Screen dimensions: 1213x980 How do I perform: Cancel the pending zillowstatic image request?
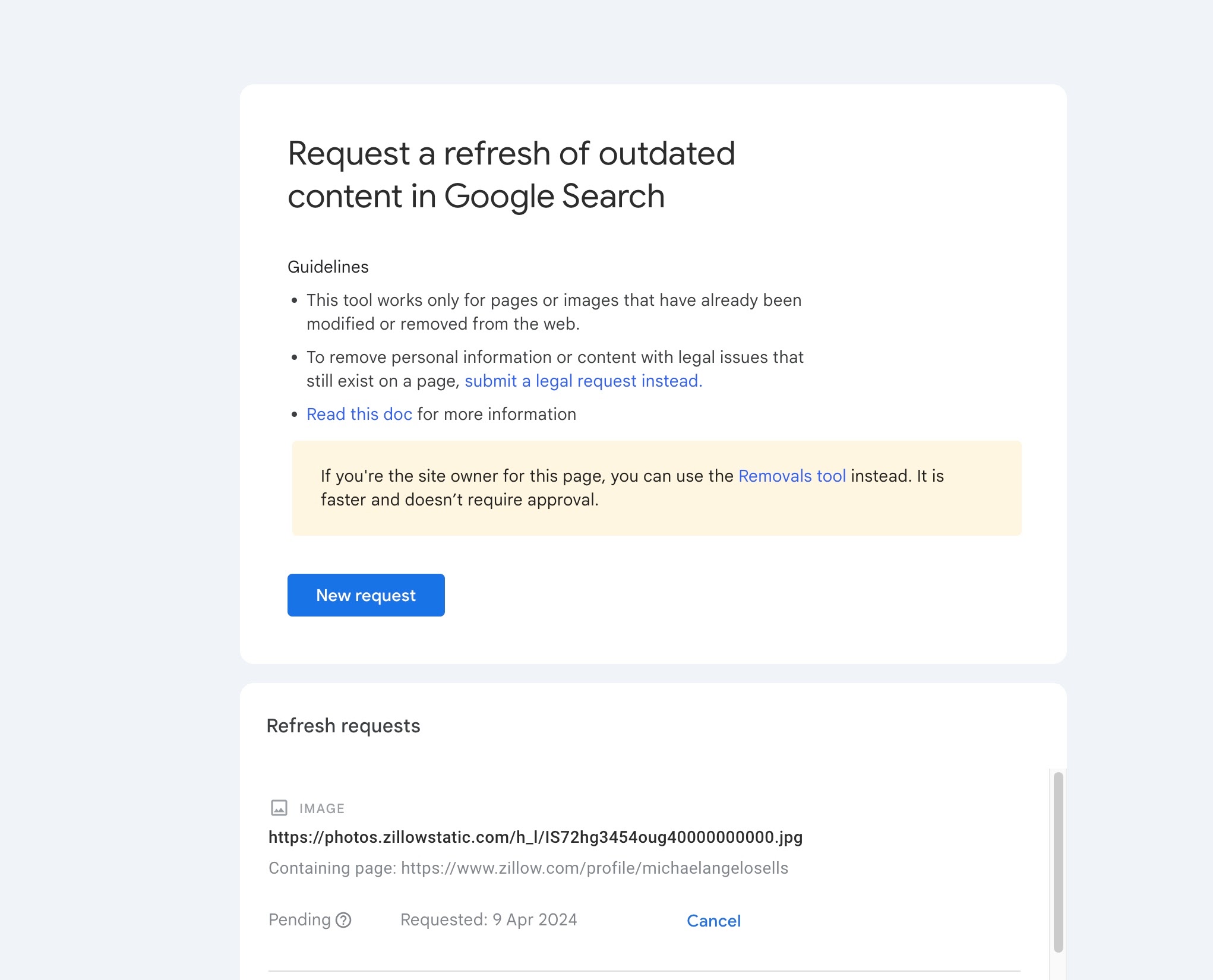tap(713, 921)
